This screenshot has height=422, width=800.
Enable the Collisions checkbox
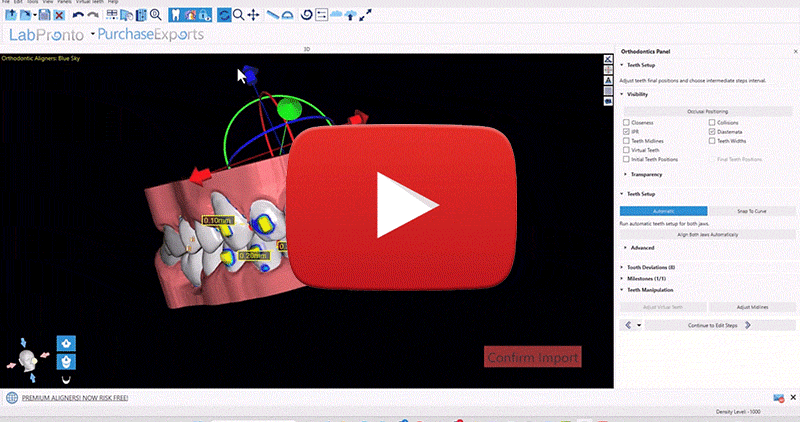(x=712, y=122)
